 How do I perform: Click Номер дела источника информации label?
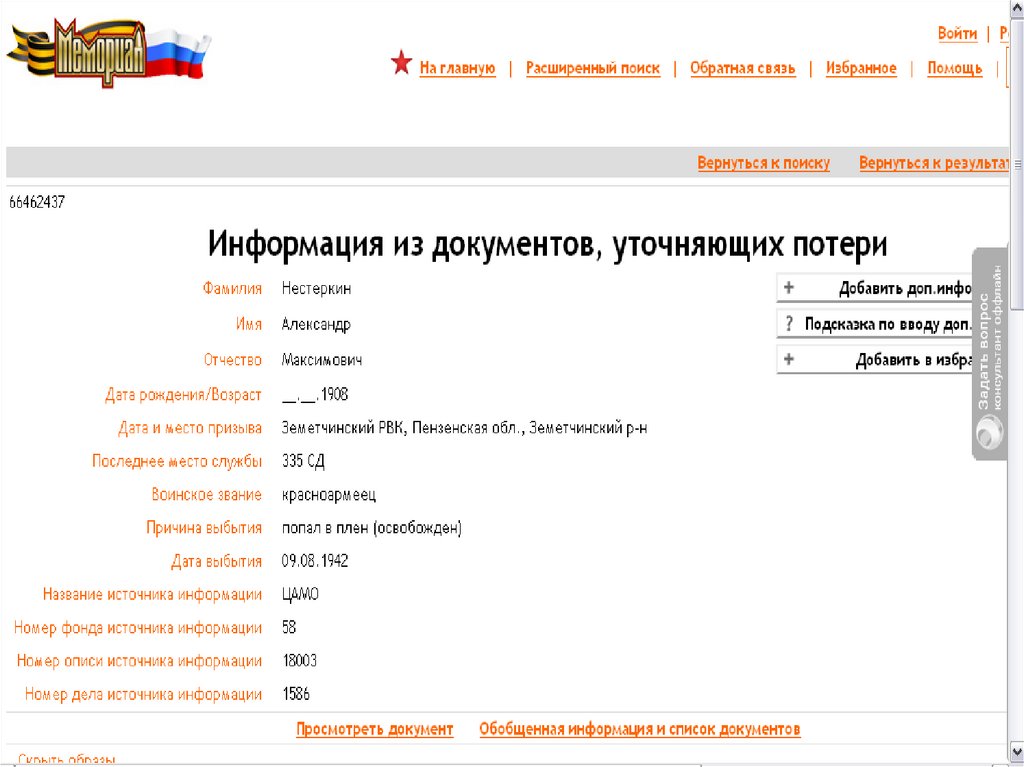pyautogui.click(x=143, y=694)
